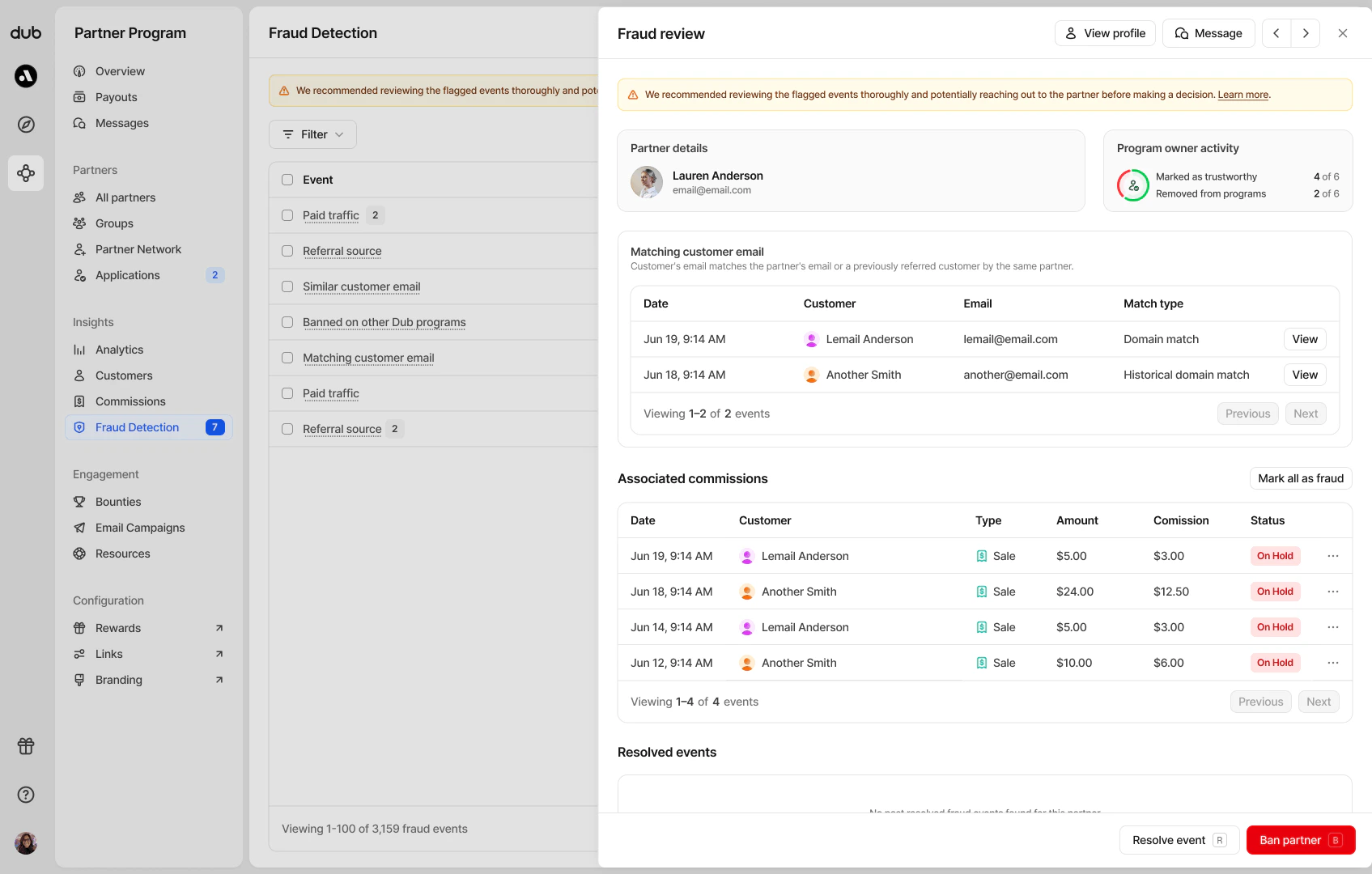Click the previous chevron beside the close button
Image resolution: width=1372 pixels, height=874 pixels.
pyautogui.click(x=1276, y=33)
